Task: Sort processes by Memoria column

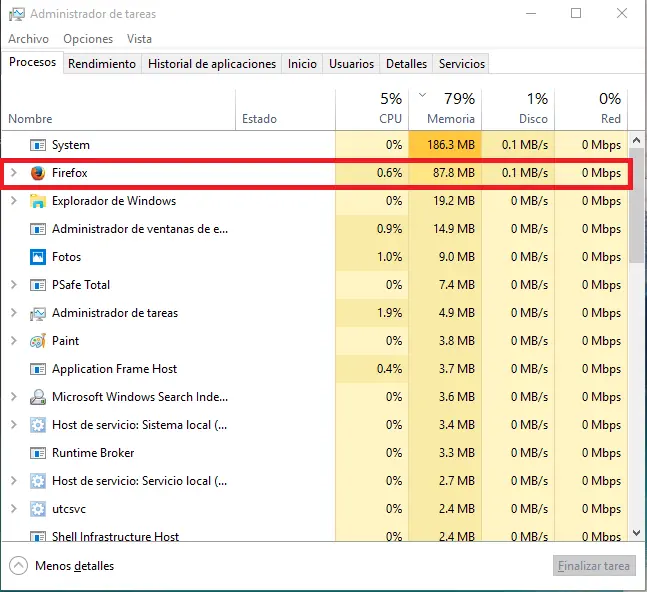Action: click(445, 110)
